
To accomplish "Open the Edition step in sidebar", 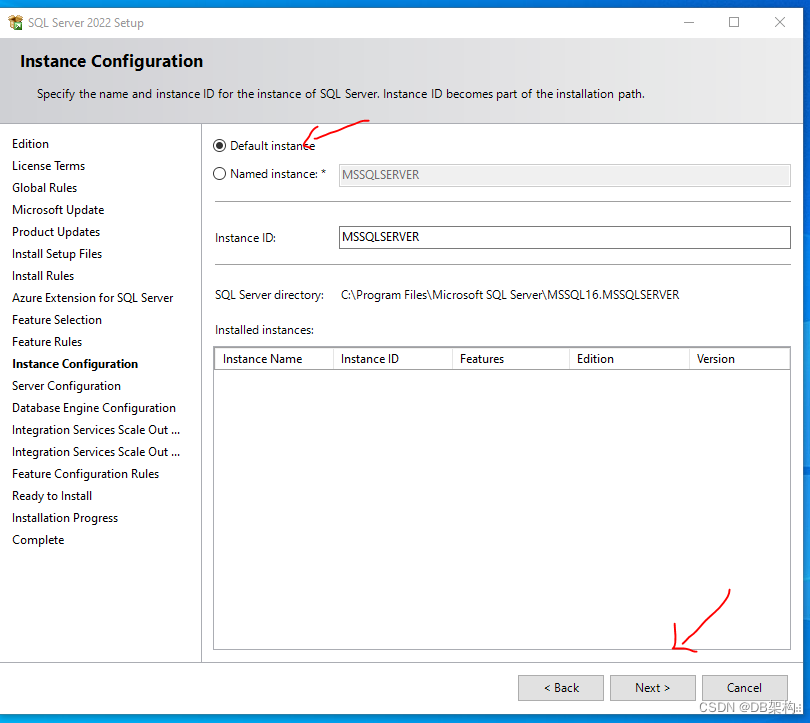I will point(30,143).
